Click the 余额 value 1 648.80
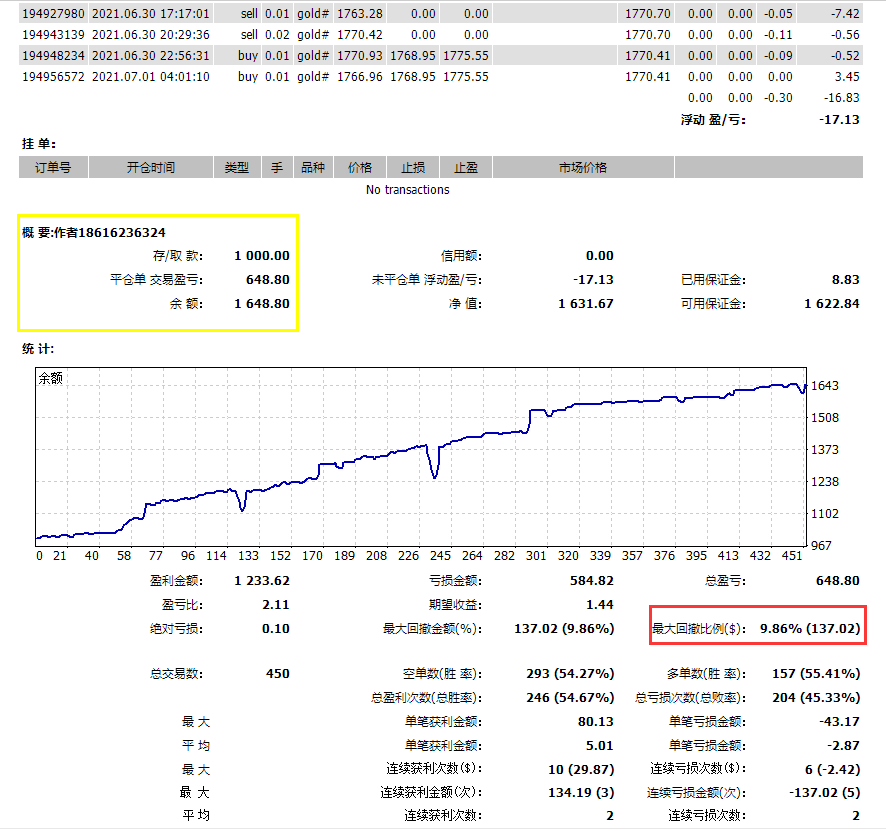886x831 pixels. click(x=262, y=304)
